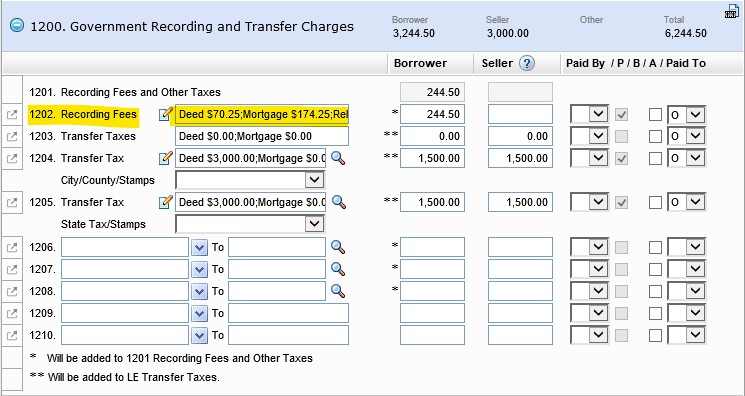Click 1203 Transfer Taxes description field
The image size is (745, 396).
click(262, 136)
